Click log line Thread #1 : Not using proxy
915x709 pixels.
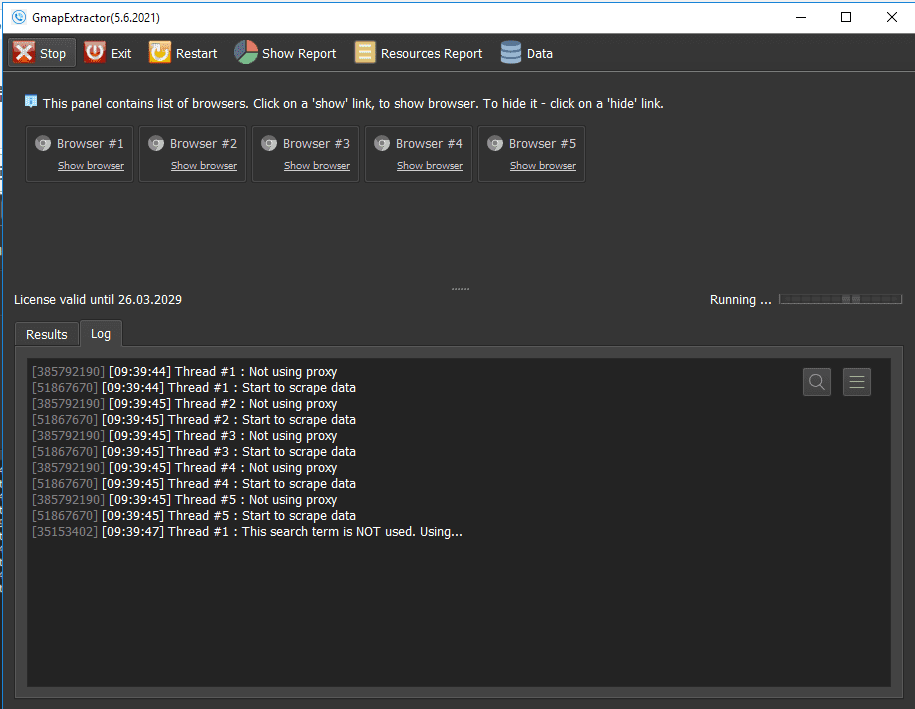[184, 372]
